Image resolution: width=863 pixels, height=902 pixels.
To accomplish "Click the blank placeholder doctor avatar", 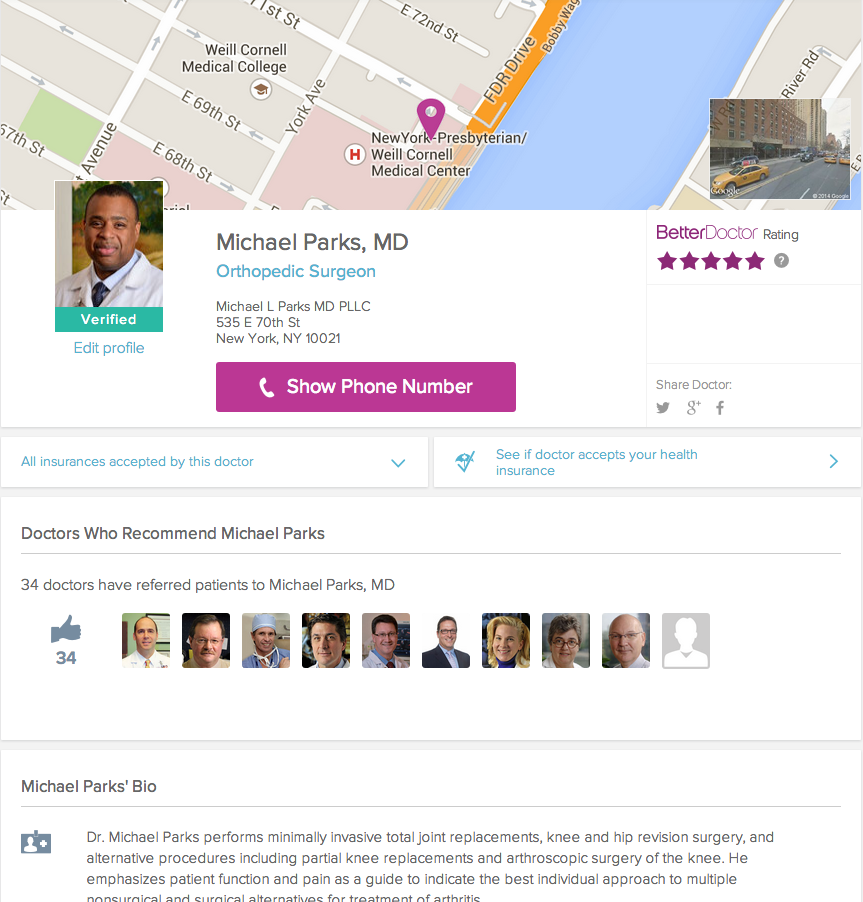I will coord(686,641).
